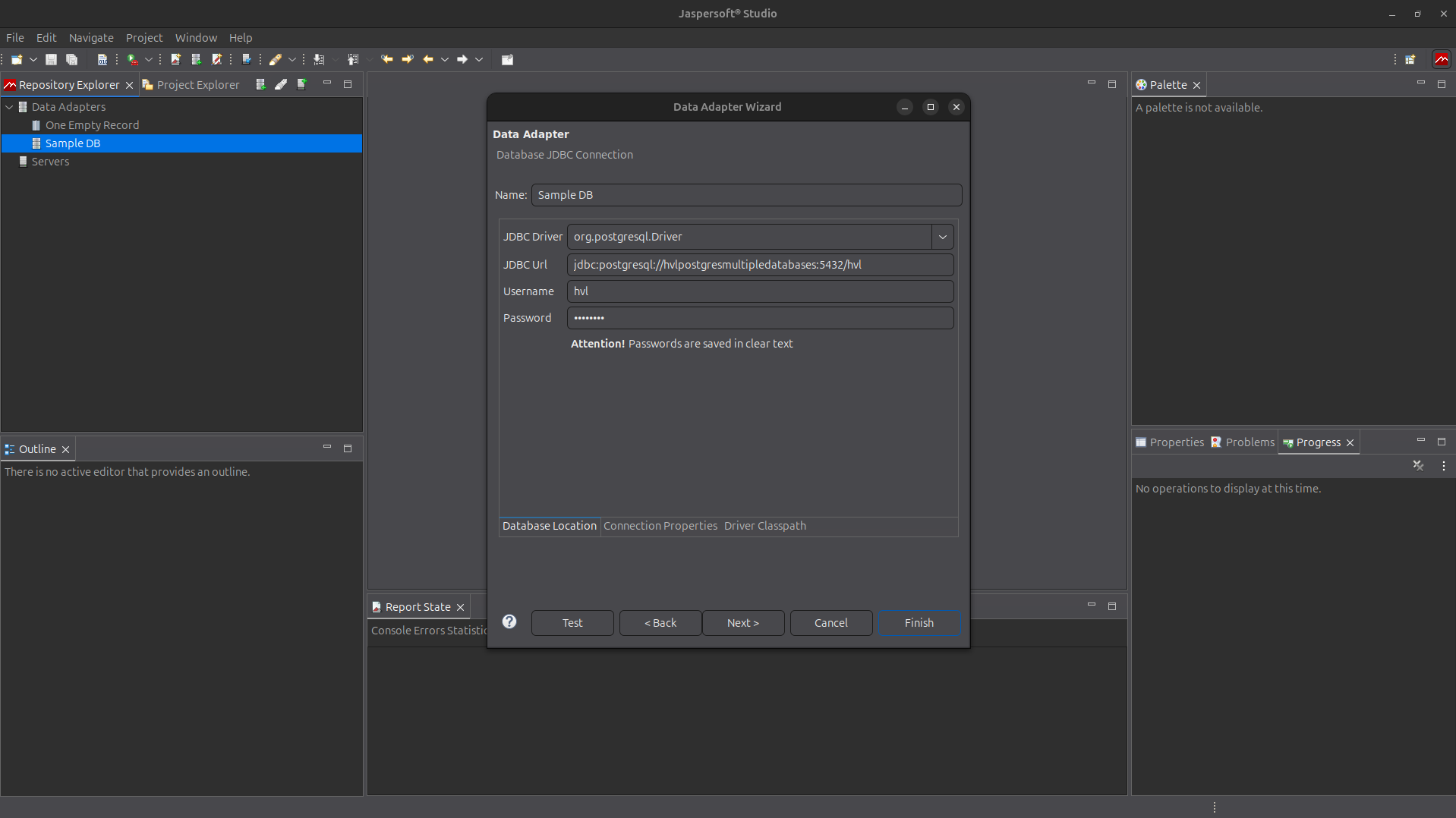Open the Back history dropdown arrow
Viewport: 1456px width, 818px height.
(x=445, y=59)
